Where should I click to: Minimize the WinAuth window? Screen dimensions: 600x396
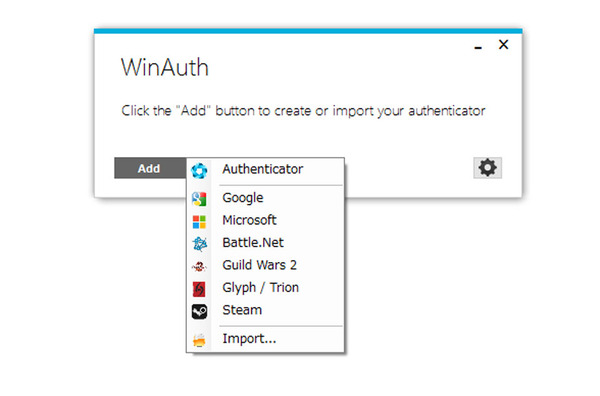point(478,46)
